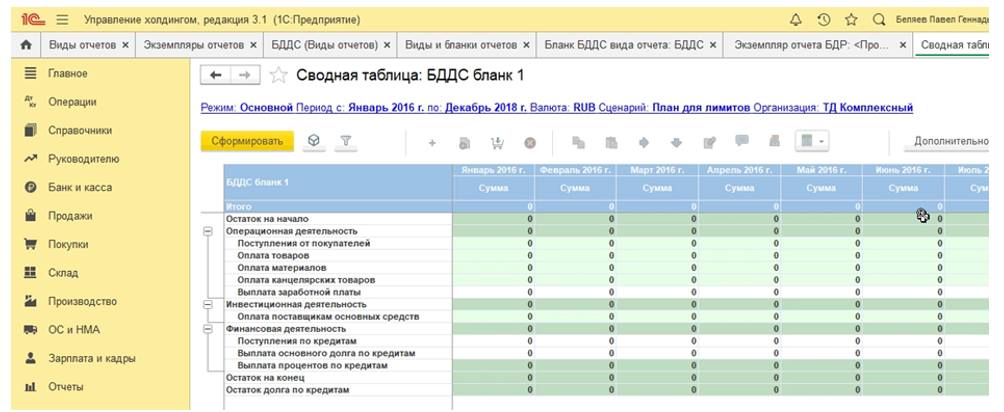Click the Январь 2016 г. period link

[386, 108]
